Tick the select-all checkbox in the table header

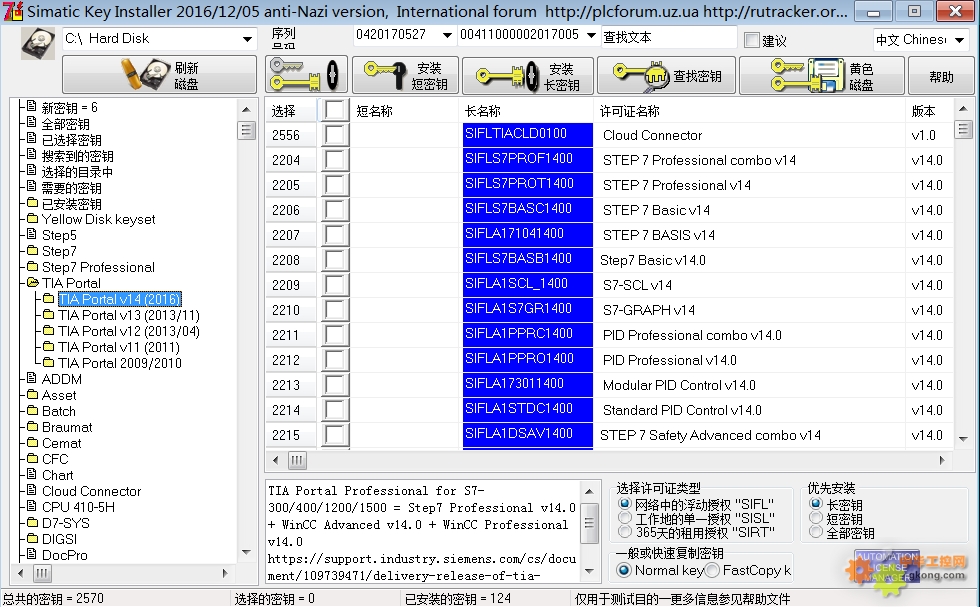click(335, 111)
